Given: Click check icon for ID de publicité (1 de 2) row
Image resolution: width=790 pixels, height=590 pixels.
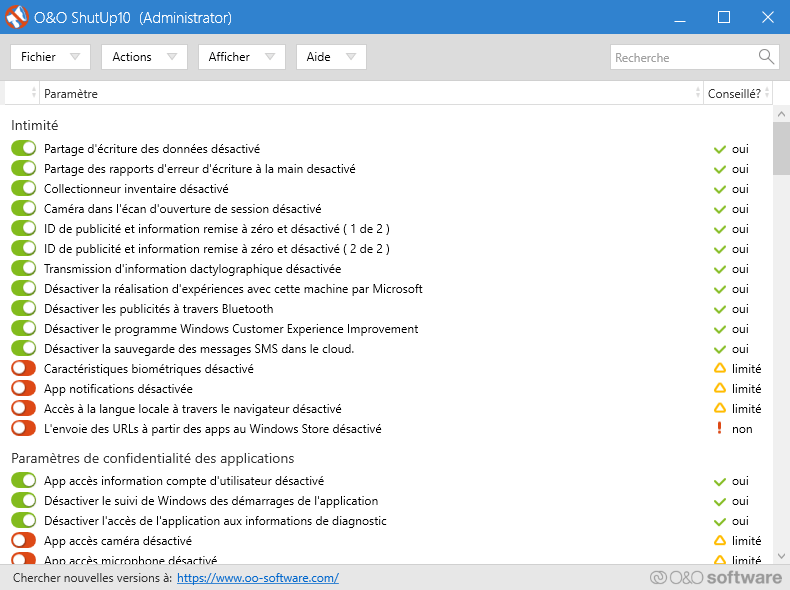Looking at the screenshot, I should click(719, 230).
